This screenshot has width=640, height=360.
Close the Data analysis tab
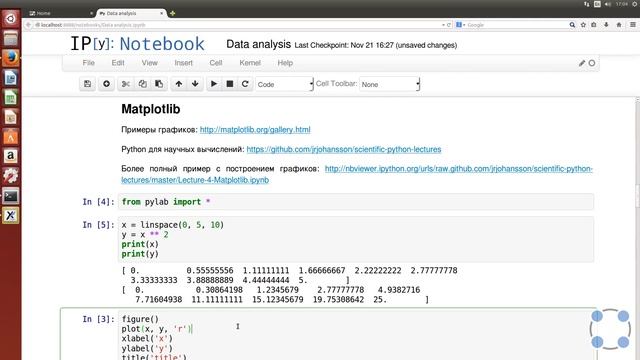click(162, 13)
